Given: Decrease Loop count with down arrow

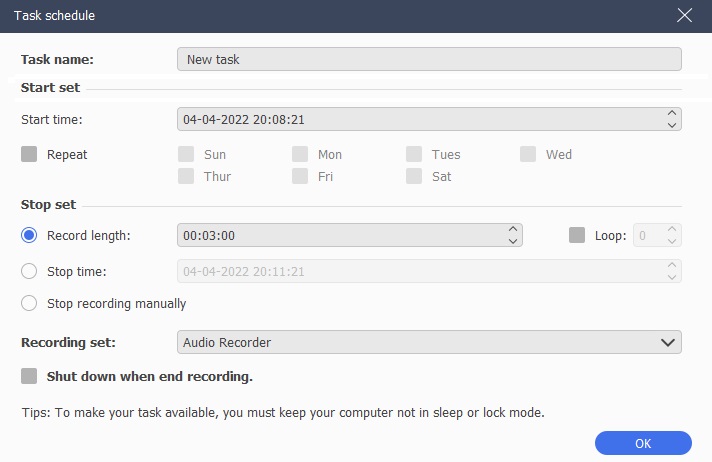Looking at the screenshot, I should [x=672, y=241].
